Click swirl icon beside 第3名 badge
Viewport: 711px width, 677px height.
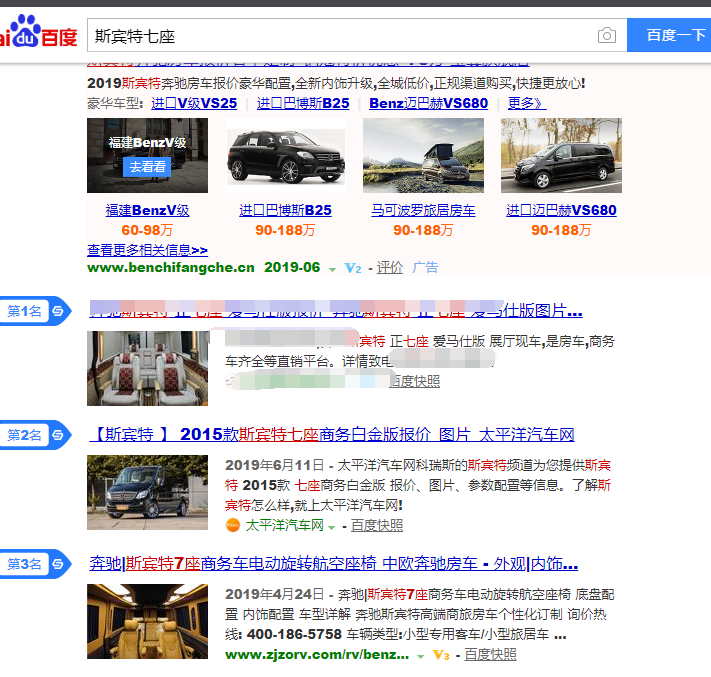(58, 564)
